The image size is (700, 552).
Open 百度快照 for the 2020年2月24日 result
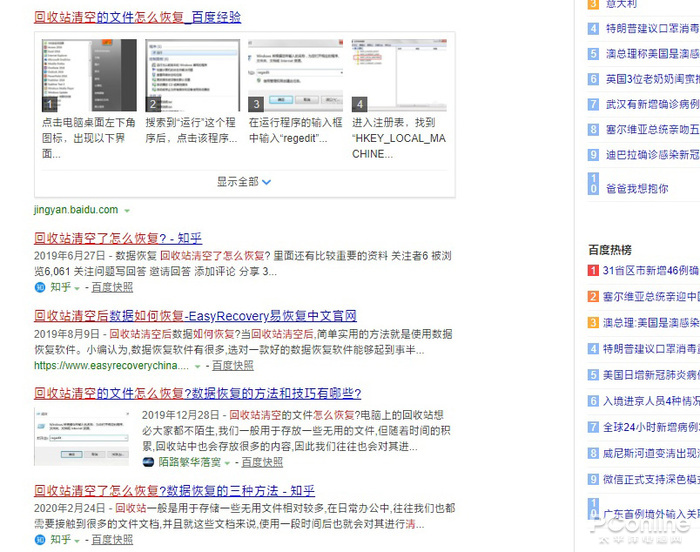[x=112, y=539]
